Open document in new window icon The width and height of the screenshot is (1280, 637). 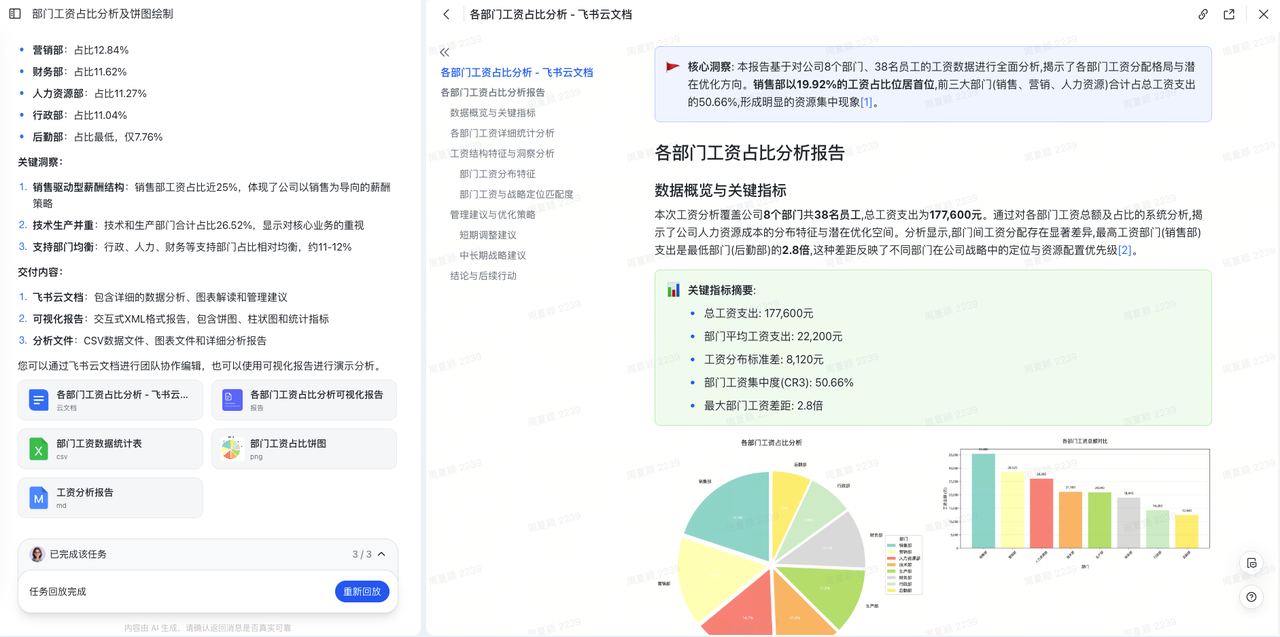[1229, 14]
